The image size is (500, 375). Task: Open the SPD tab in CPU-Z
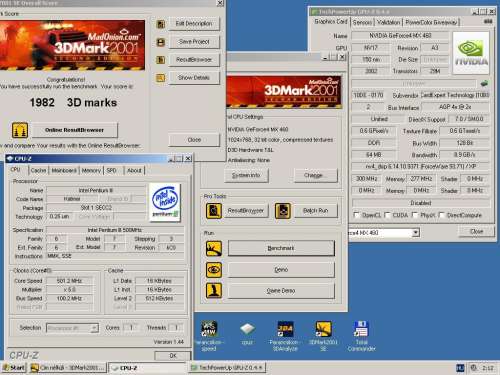click(111, 170)
